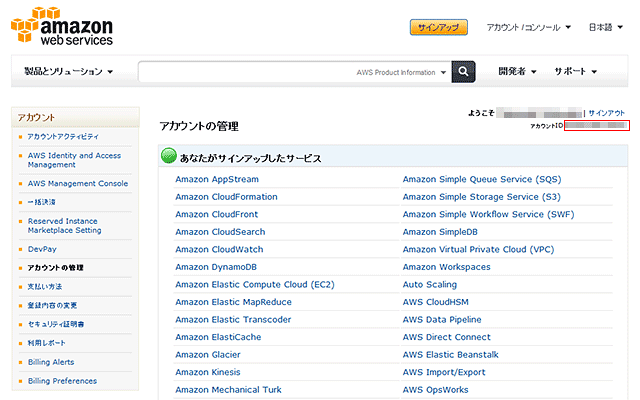Open セキュリティ証明書 in the sidebar
The image size is (640, 400).
click(x=56, y=324)
